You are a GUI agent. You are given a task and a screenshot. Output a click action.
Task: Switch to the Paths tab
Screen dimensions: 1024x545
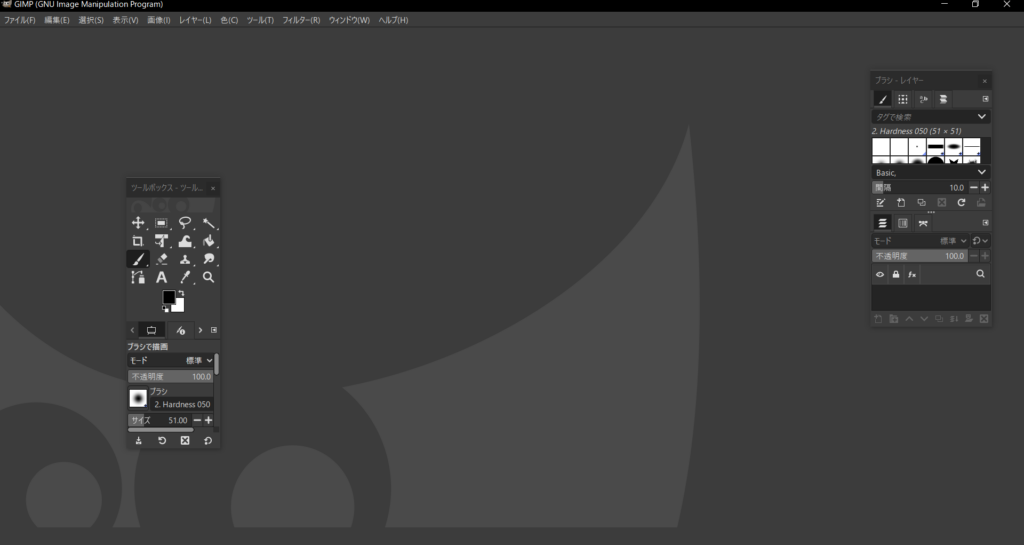923,223
